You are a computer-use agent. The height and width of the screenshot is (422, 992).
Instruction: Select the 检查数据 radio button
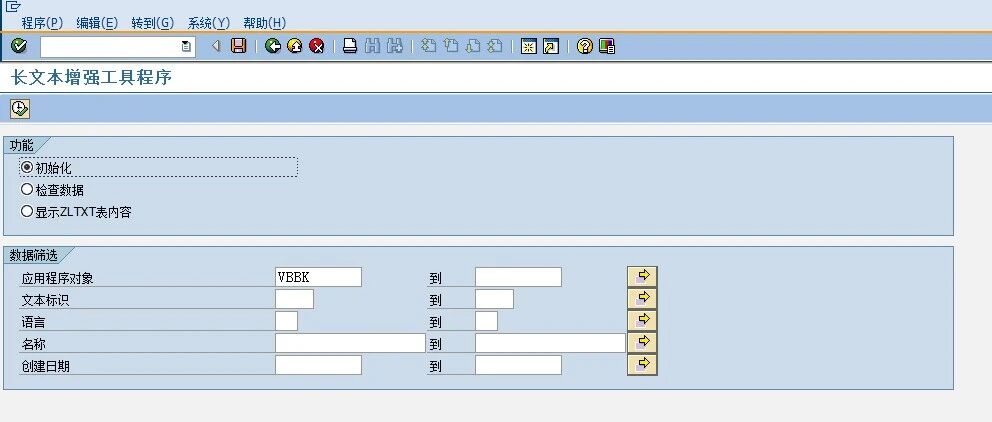point(27,189)
